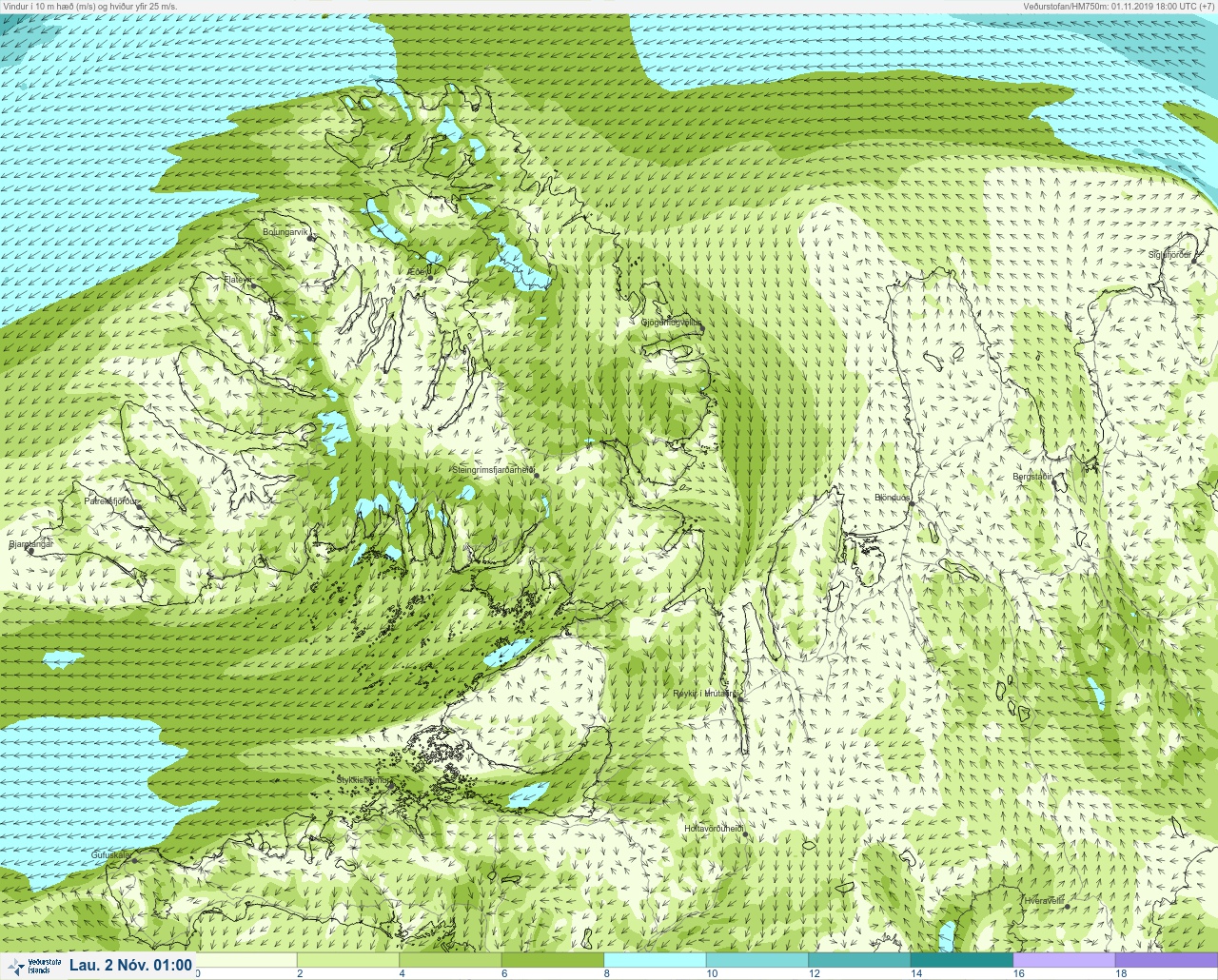Select the lavender 16–18 m/s legend swatch
The image size is (1218, 980).
pos(1064,960)
